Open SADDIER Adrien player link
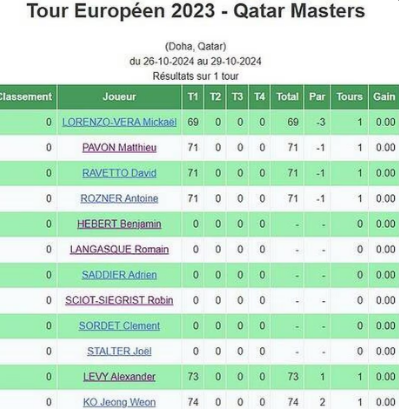Viewport: 399px width, 409px height. [119, 275]
